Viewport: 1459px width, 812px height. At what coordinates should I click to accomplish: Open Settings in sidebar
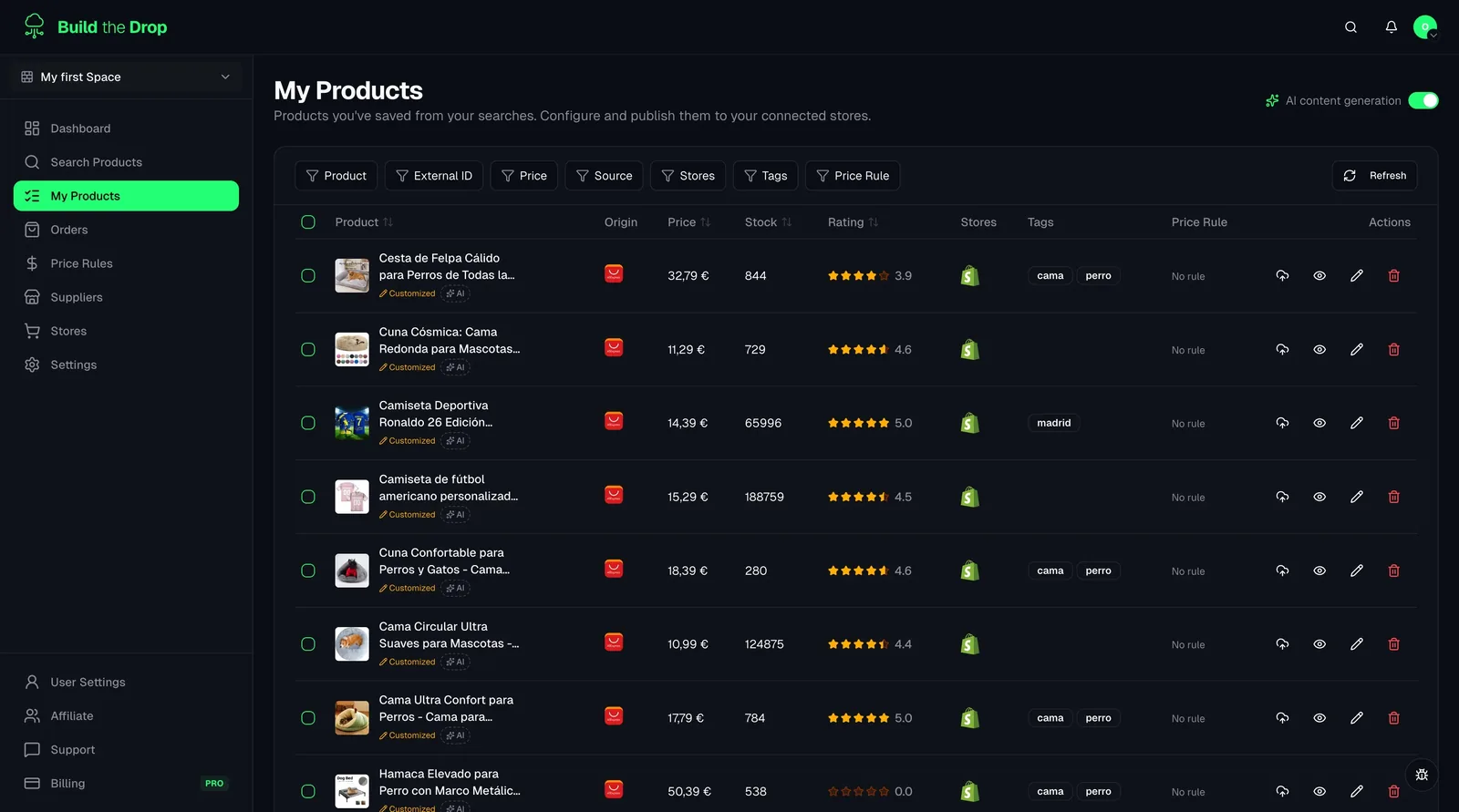pos(126,365)
